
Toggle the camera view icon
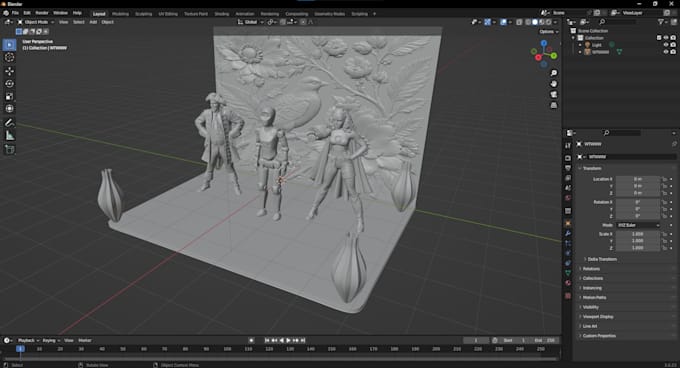(x=554, y=94)
